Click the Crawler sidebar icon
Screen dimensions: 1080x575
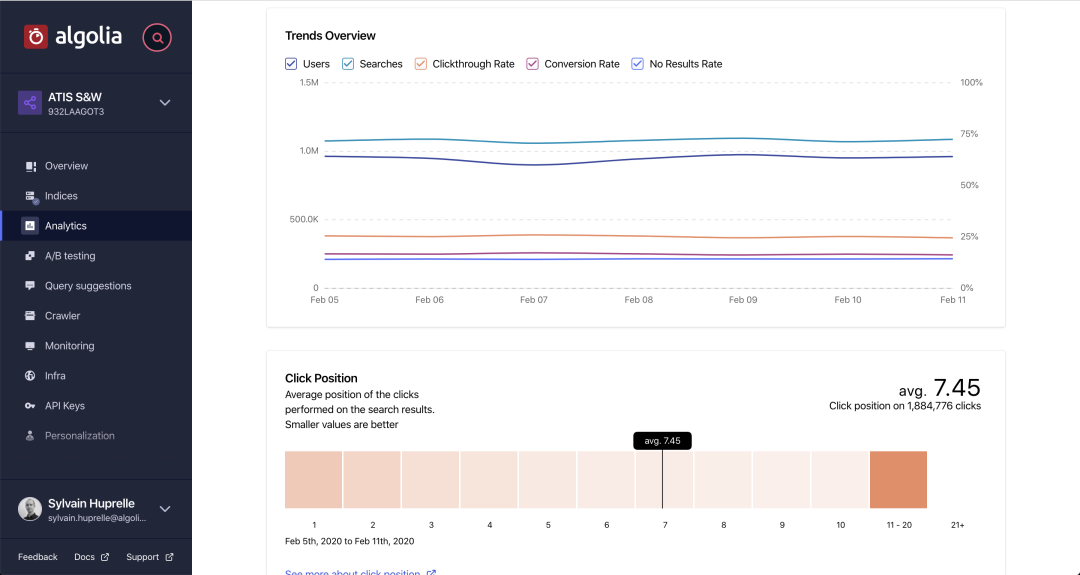pos(30,316)
